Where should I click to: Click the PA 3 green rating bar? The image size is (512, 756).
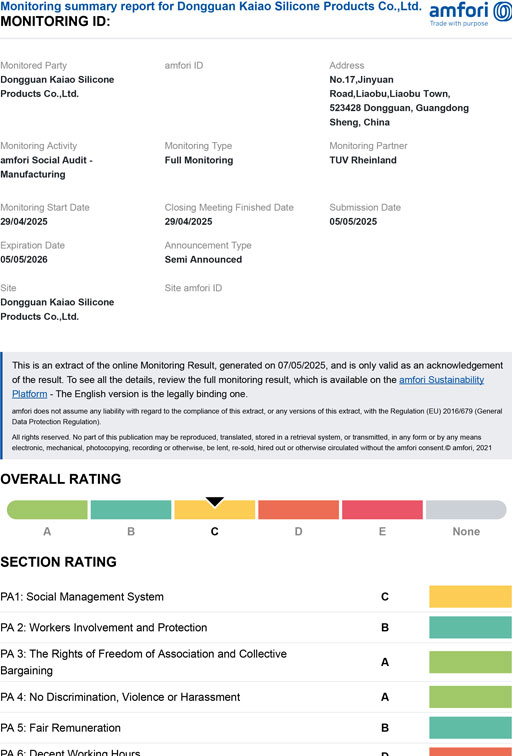click(x=471, y=662)
